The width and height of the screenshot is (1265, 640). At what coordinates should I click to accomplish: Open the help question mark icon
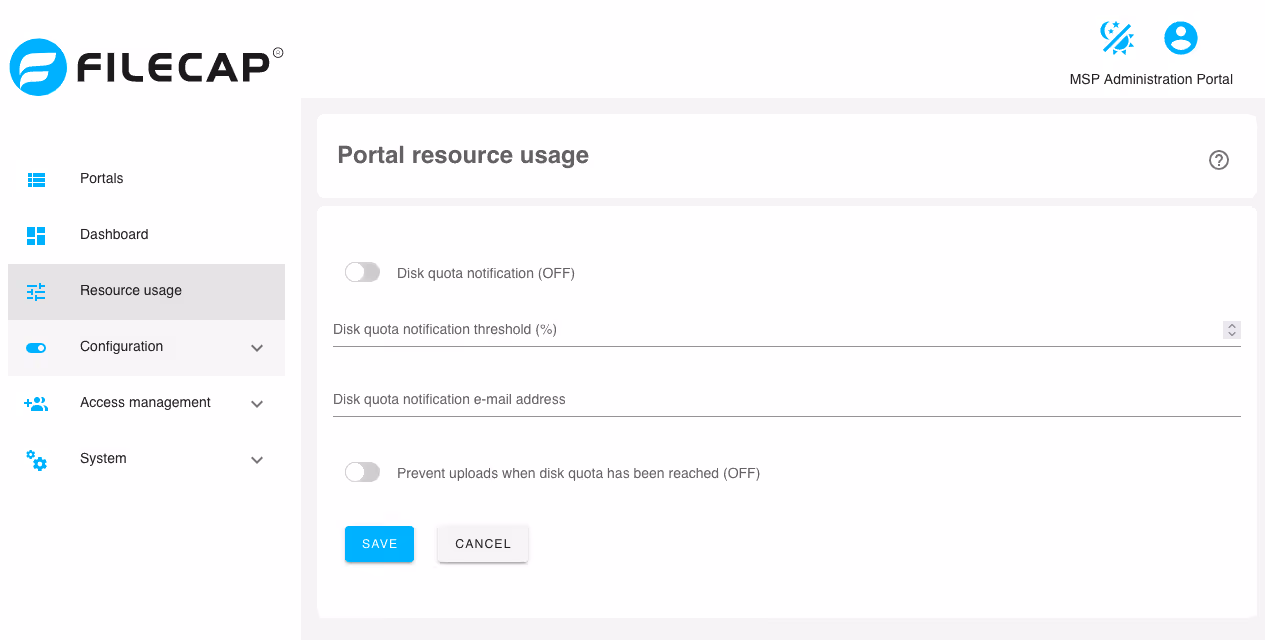pyautogui.click(x=1218, y=160)
